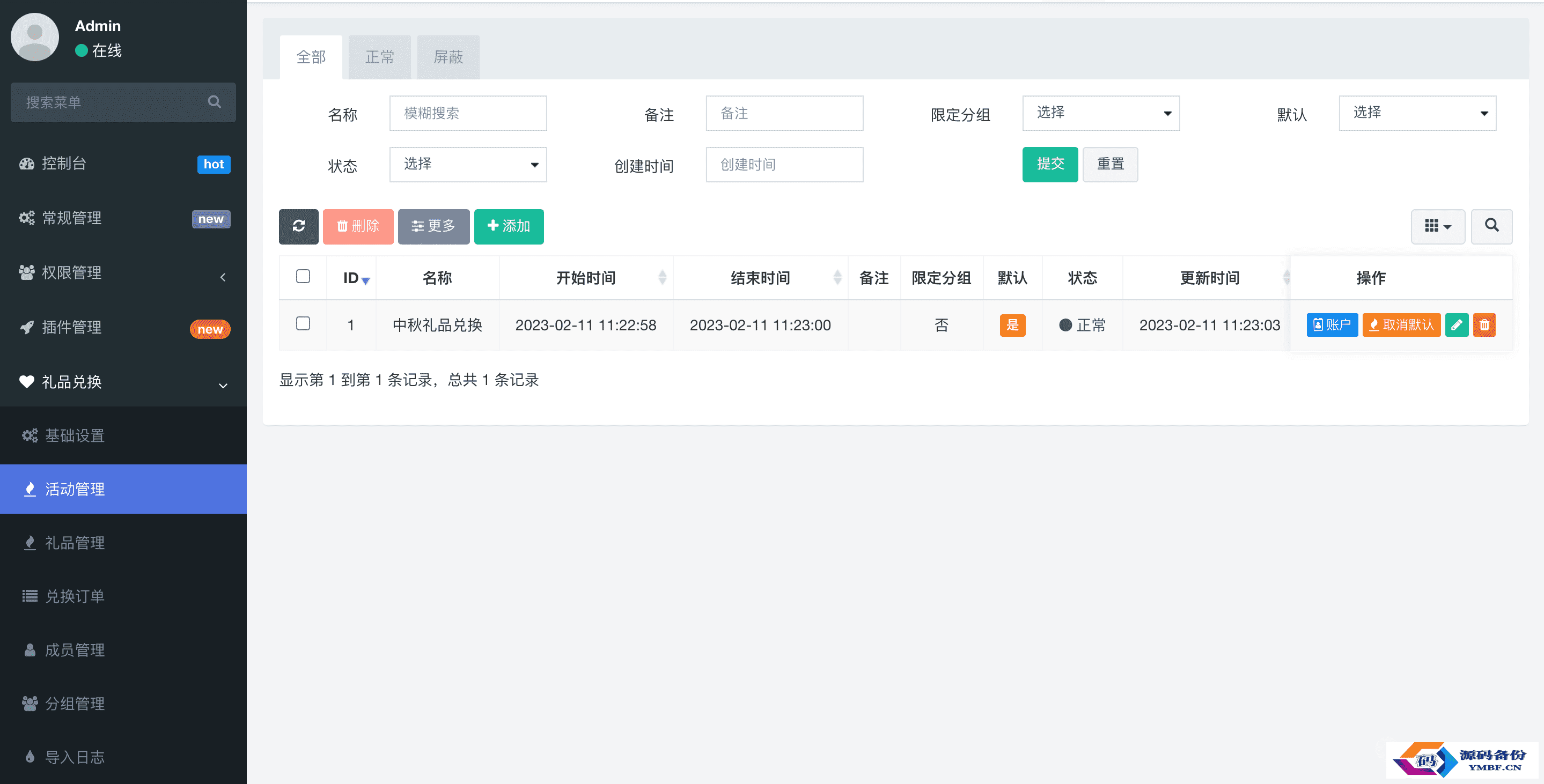Screen dimensions: 1544x784
Task: Click the 否 value in 限定分组 column
Action: pyautogui.click(x=942, y=325)
